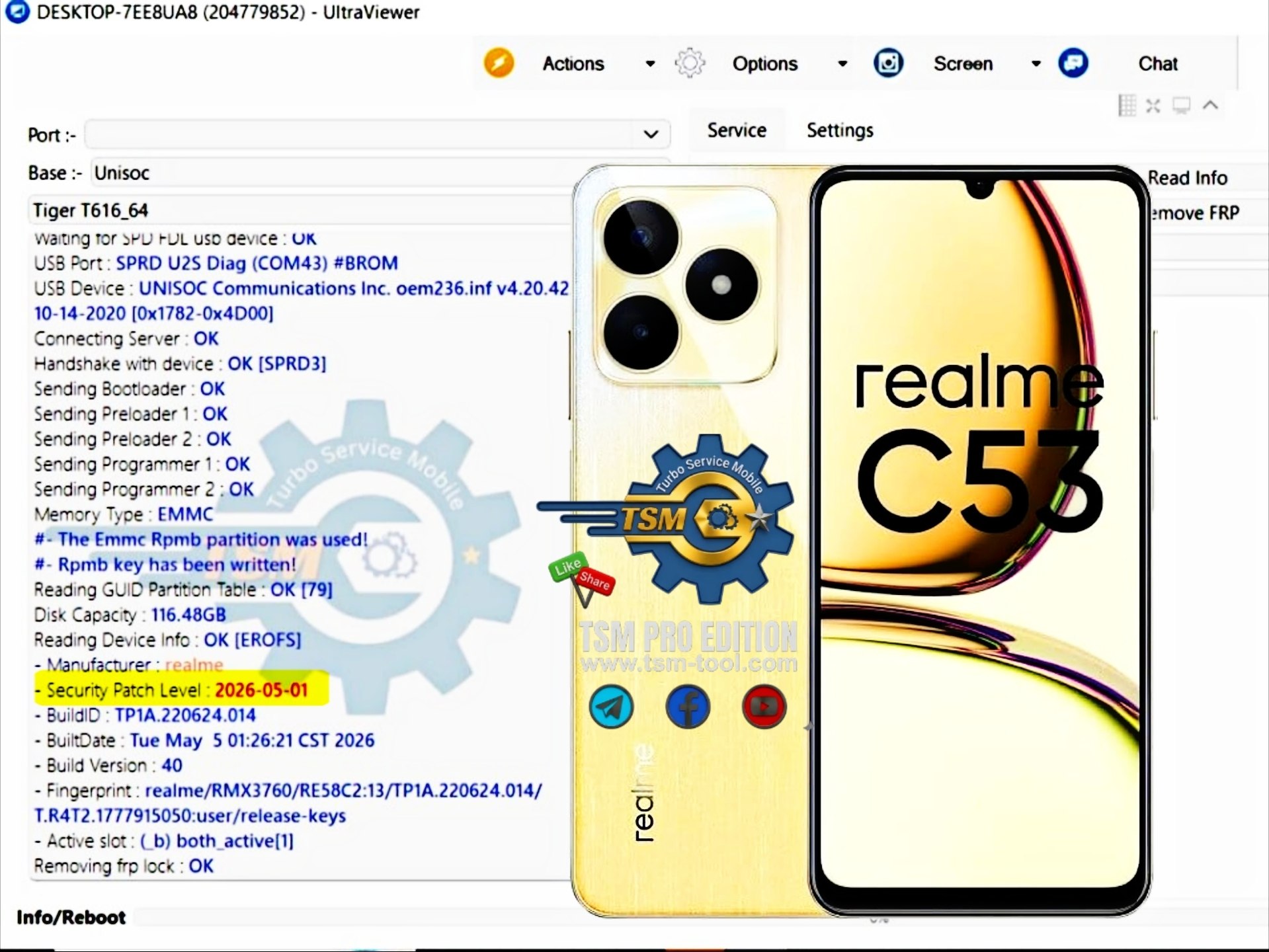Open the blue Chat bubble icon
Screen dimensions: 1269x952
[x=1073, y=63]
